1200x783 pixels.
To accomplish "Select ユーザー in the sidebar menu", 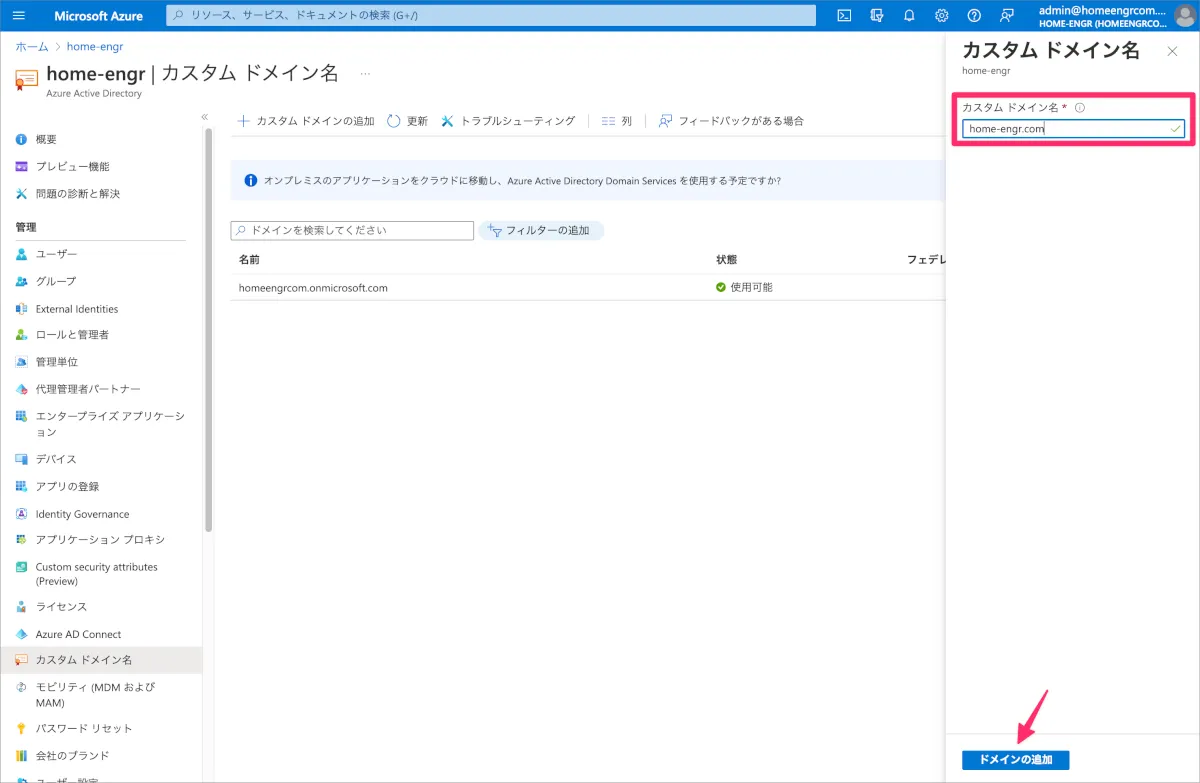I will coord(56,255).
